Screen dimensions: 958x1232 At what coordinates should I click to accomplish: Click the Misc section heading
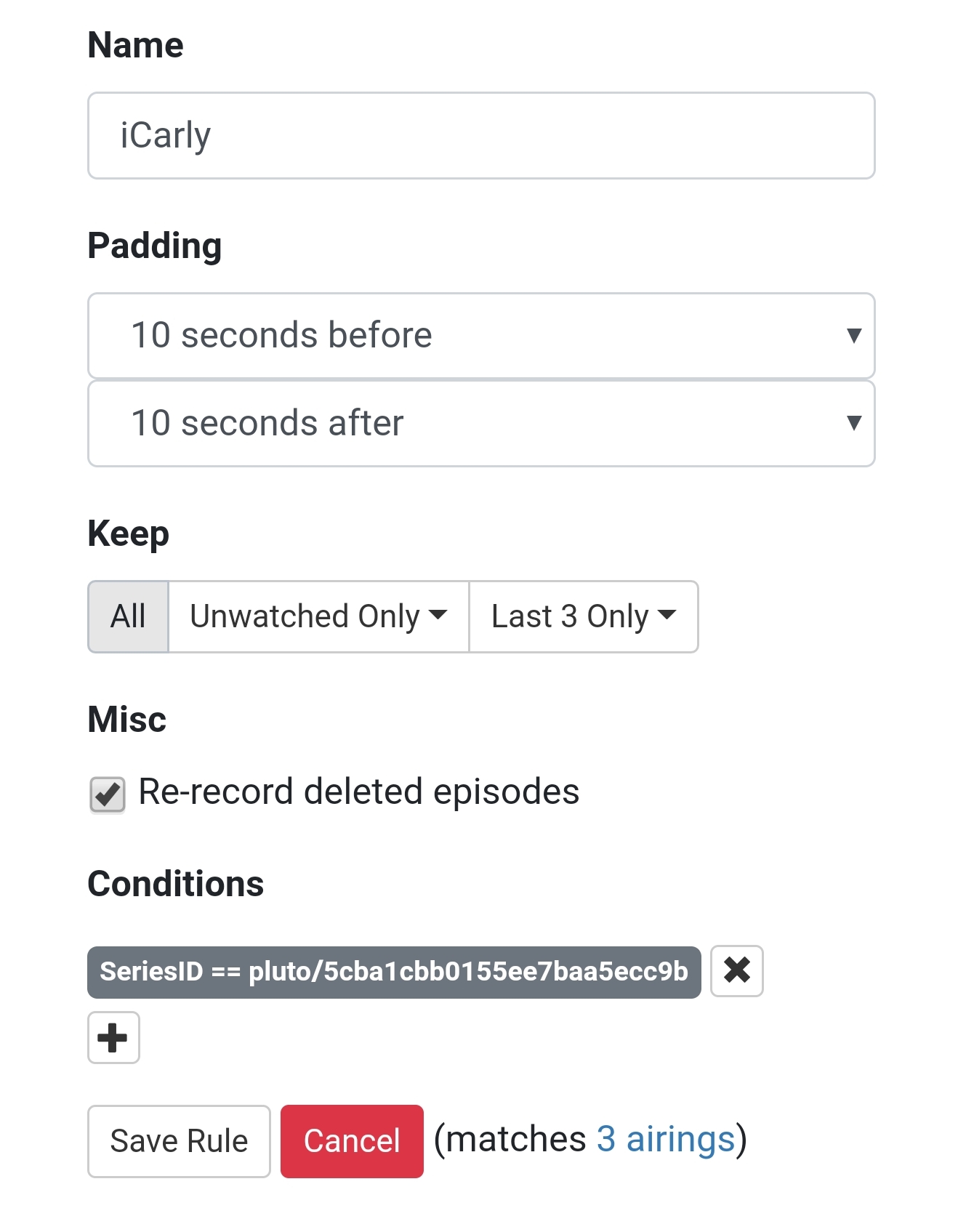pos(126,720)
